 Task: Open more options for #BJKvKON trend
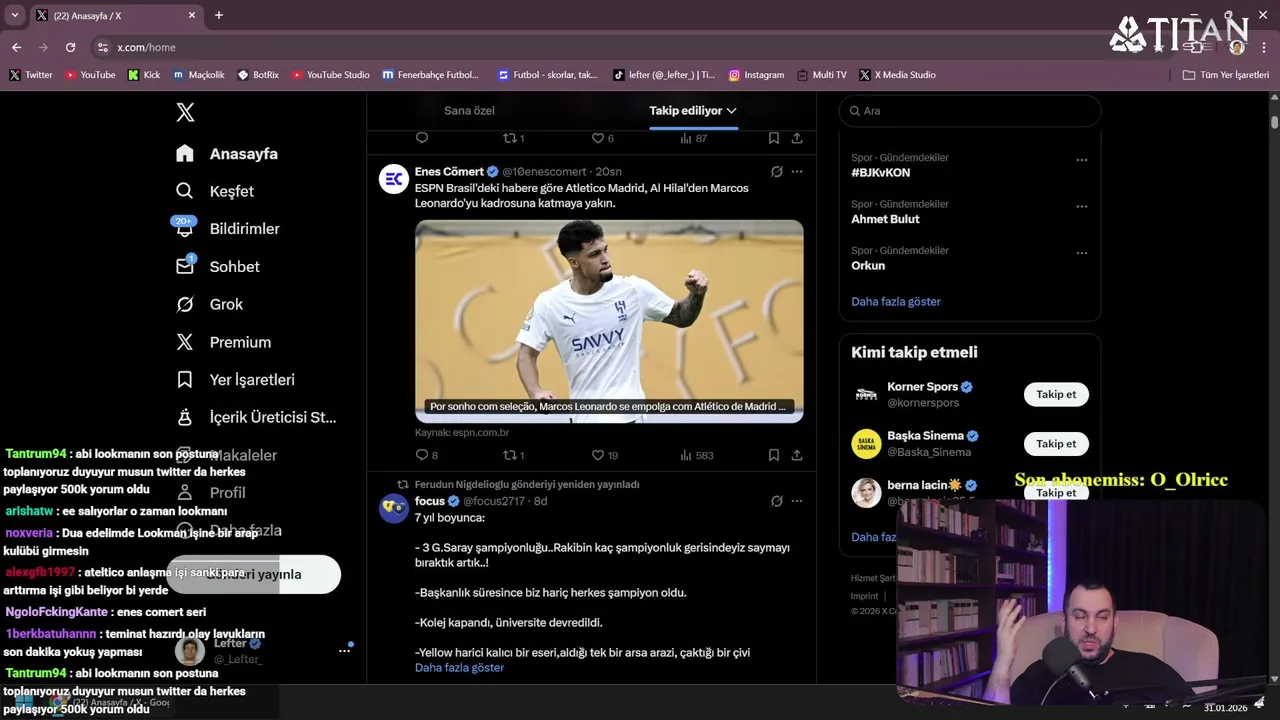click(1081, 160)
